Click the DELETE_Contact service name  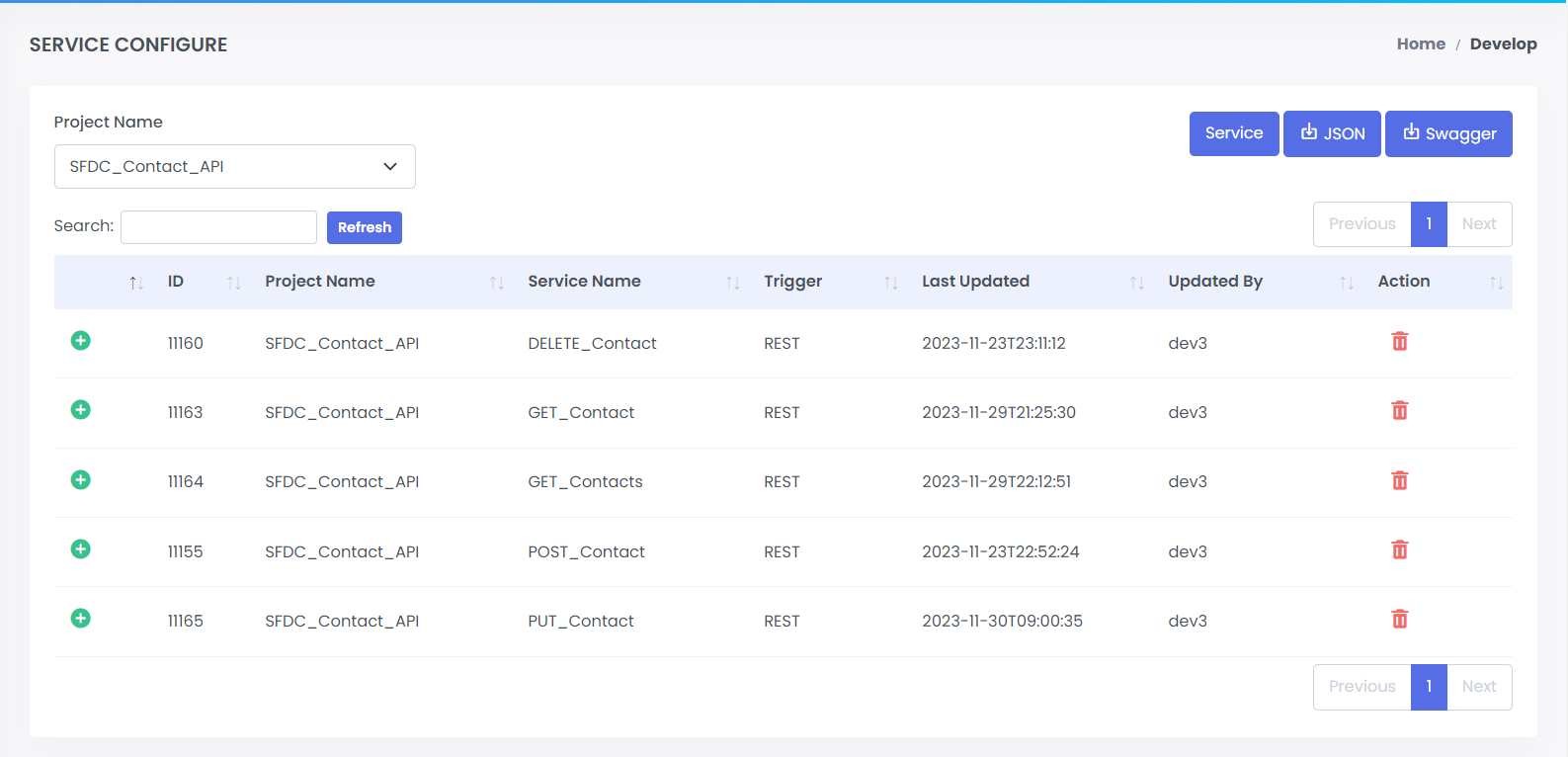[592, 343]
